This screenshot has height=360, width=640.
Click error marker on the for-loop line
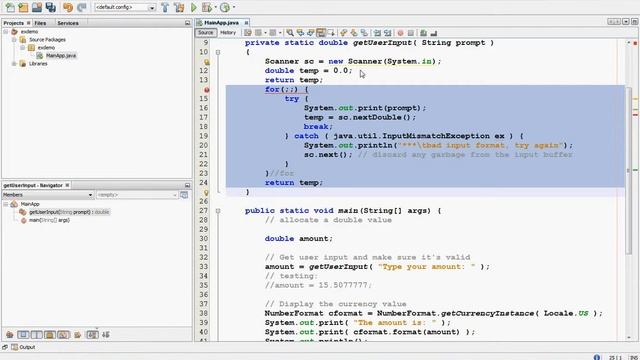tap(207, 89)
